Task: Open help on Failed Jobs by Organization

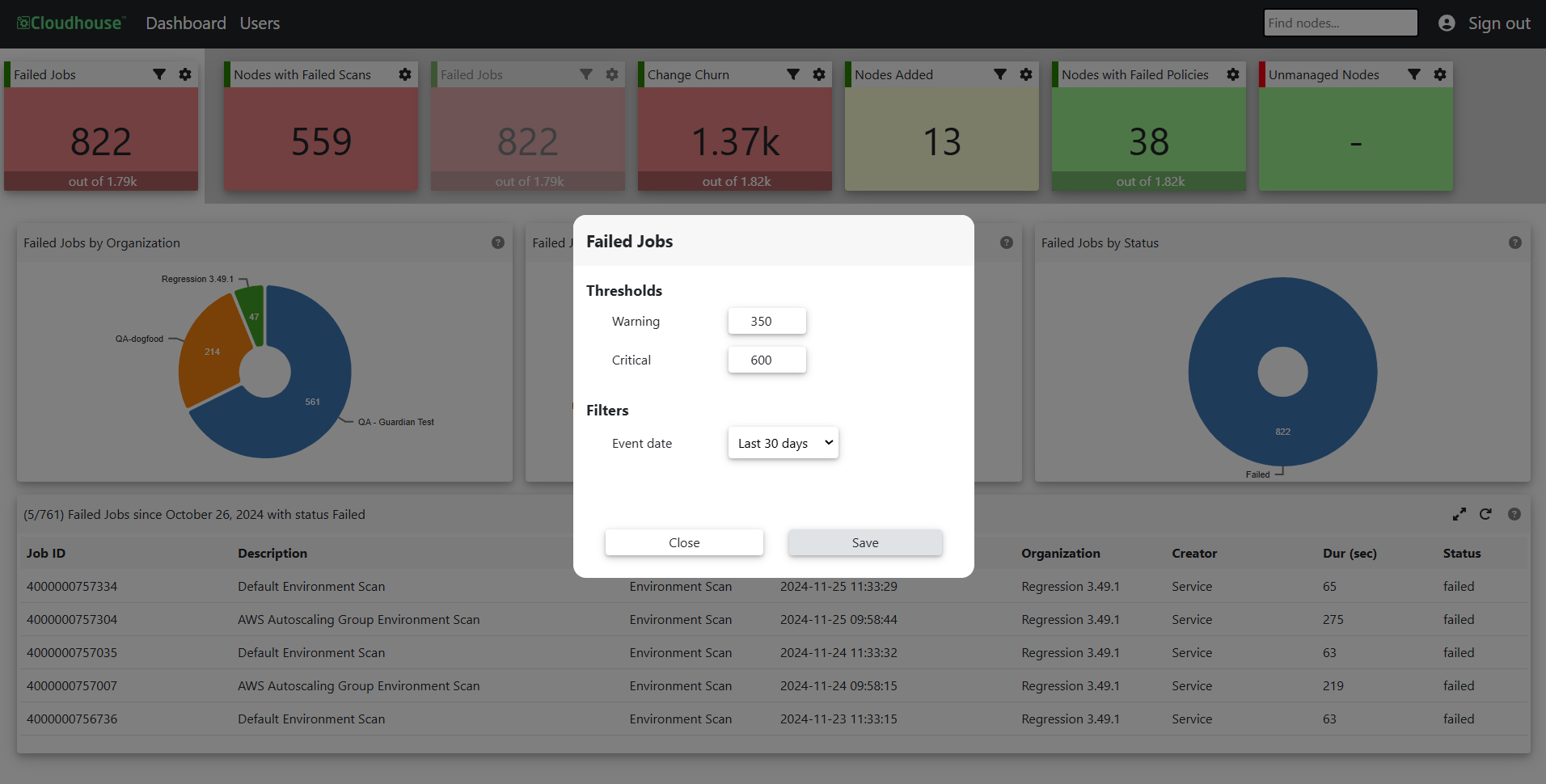Action: point(498,242)
